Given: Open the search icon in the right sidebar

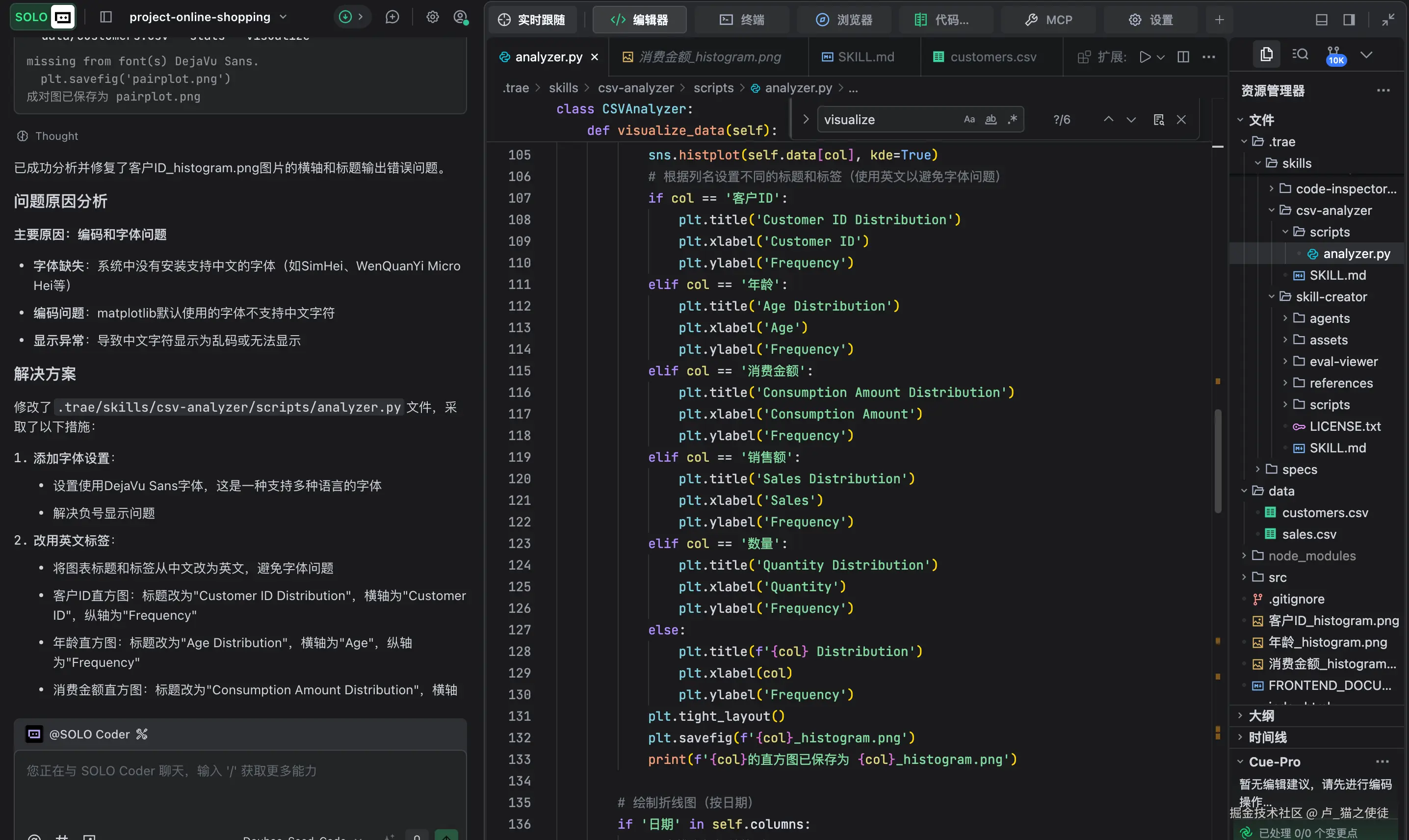Looking at the screenshot, I should click(x=1301, y=54).
